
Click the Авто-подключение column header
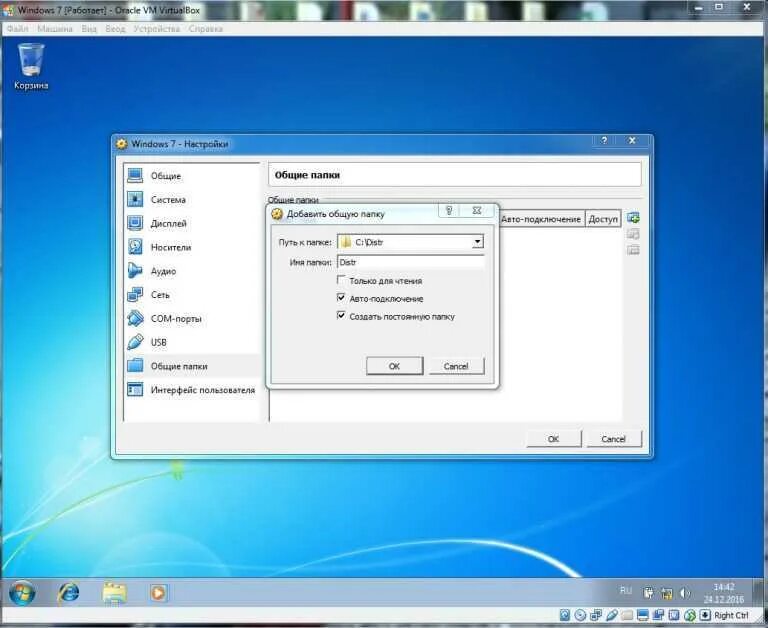541,219
